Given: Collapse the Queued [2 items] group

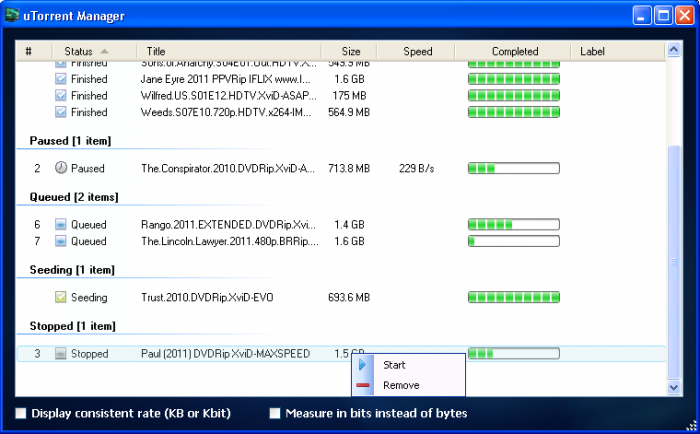Looking at the screenshot, I should pyautogui.click(x=74, y=197).
